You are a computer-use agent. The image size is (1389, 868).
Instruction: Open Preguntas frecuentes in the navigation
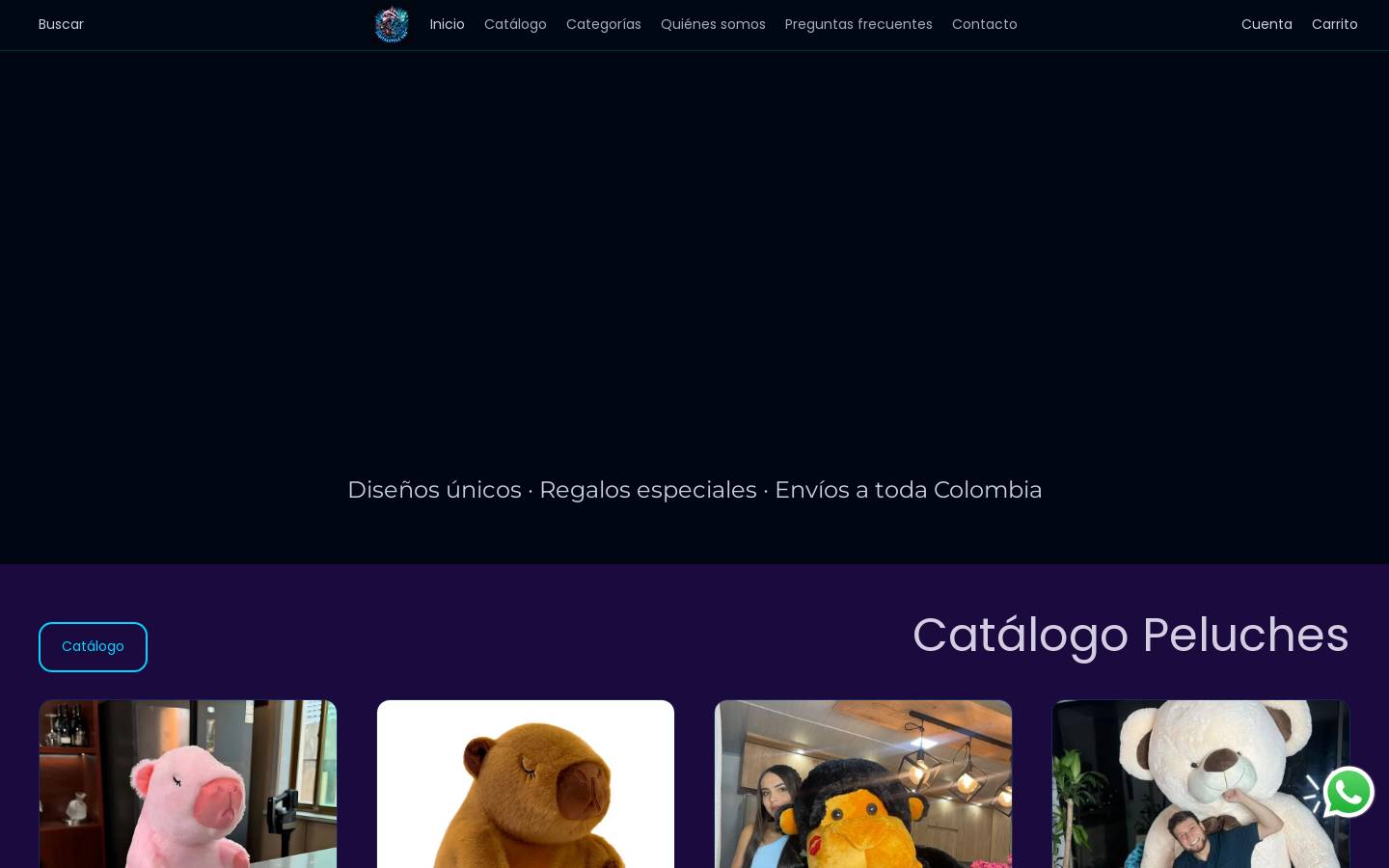[858, 24]
